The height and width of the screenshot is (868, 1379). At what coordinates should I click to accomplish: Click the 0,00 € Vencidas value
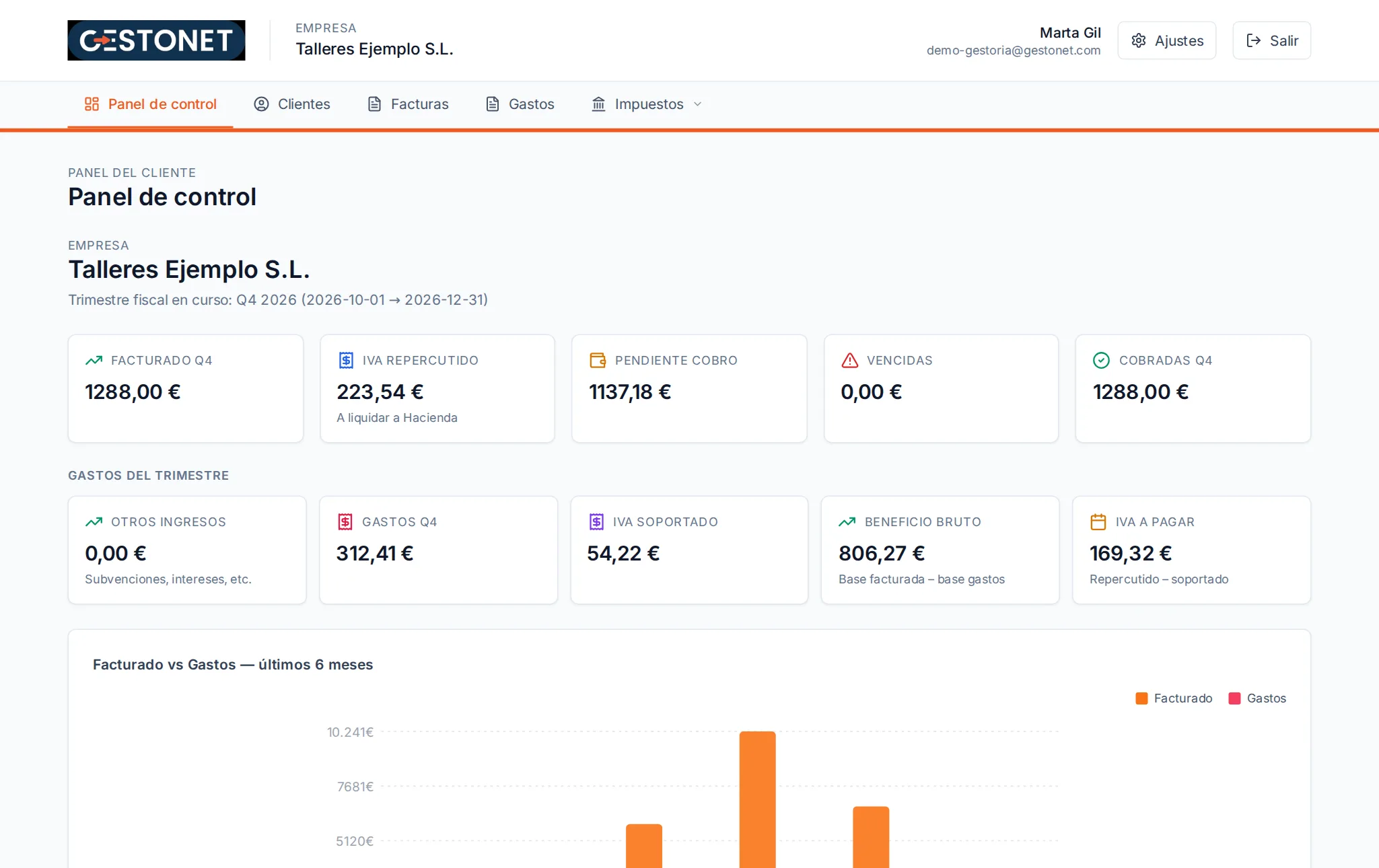[871, 392]
